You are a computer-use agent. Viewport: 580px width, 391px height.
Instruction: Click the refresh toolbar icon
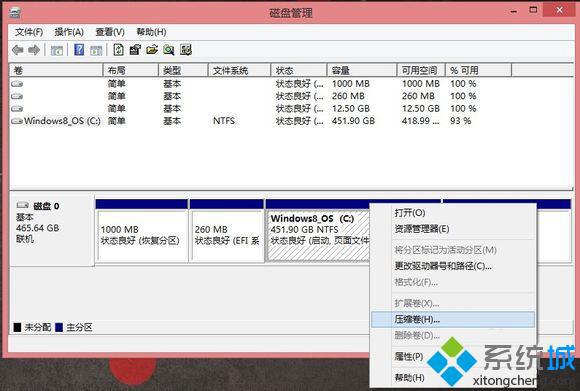click(x=118, y=50)
